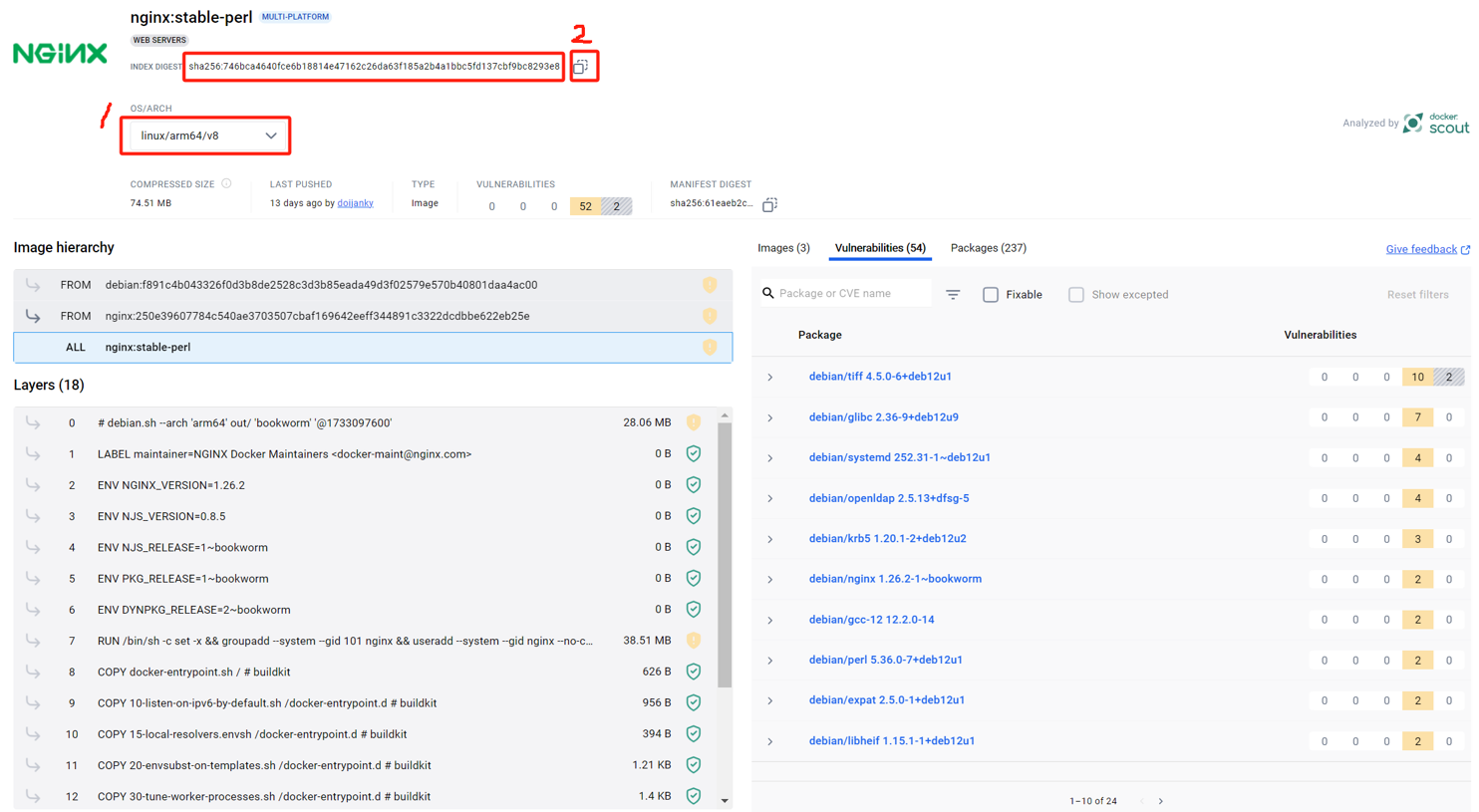Click the warning shield on nginx:250e39607784 FROM row
The image size is (1479, 812).
coord(710,316)
